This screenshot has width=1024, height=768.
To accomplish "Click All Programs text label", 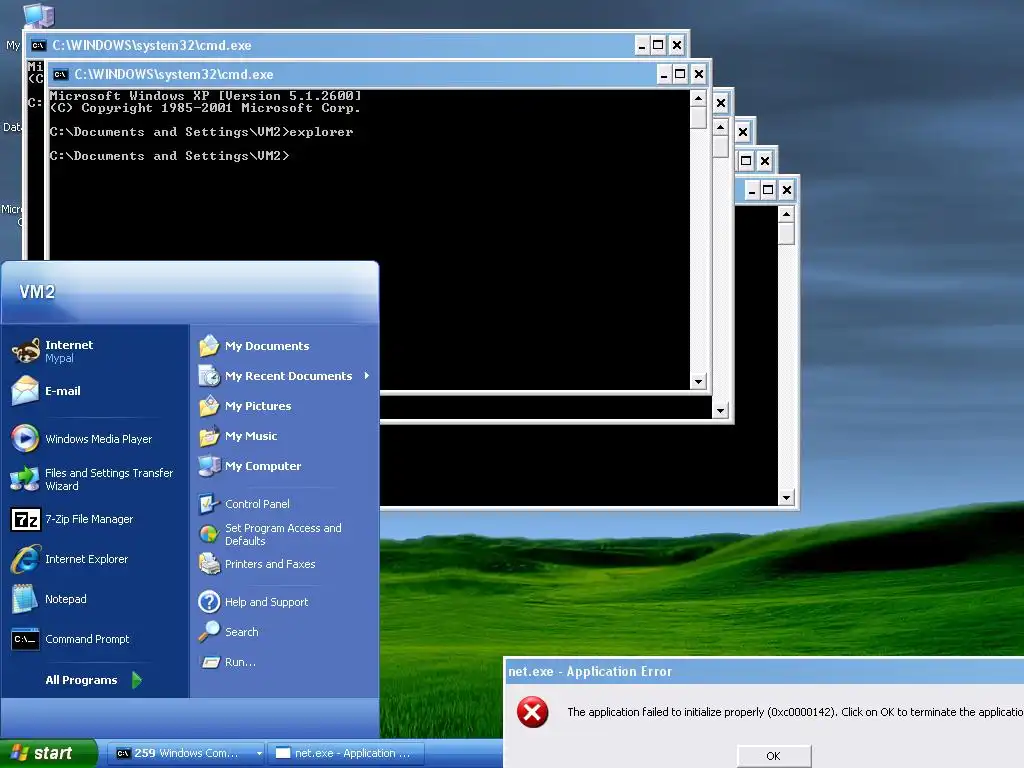I will [81, 680].
